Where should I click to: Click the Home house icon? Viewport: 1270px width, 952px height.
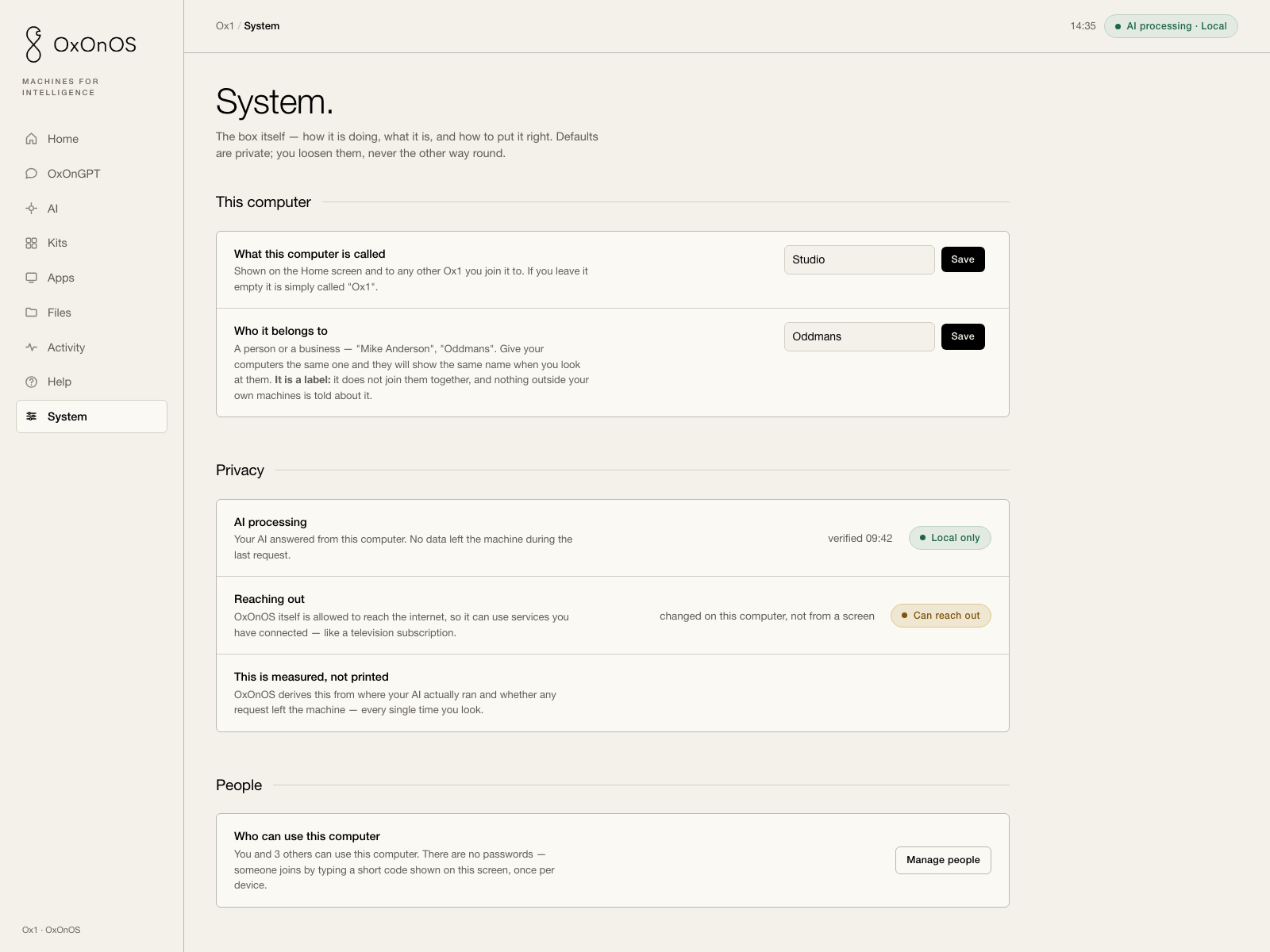pyautogui.click(x=32, y=139)
